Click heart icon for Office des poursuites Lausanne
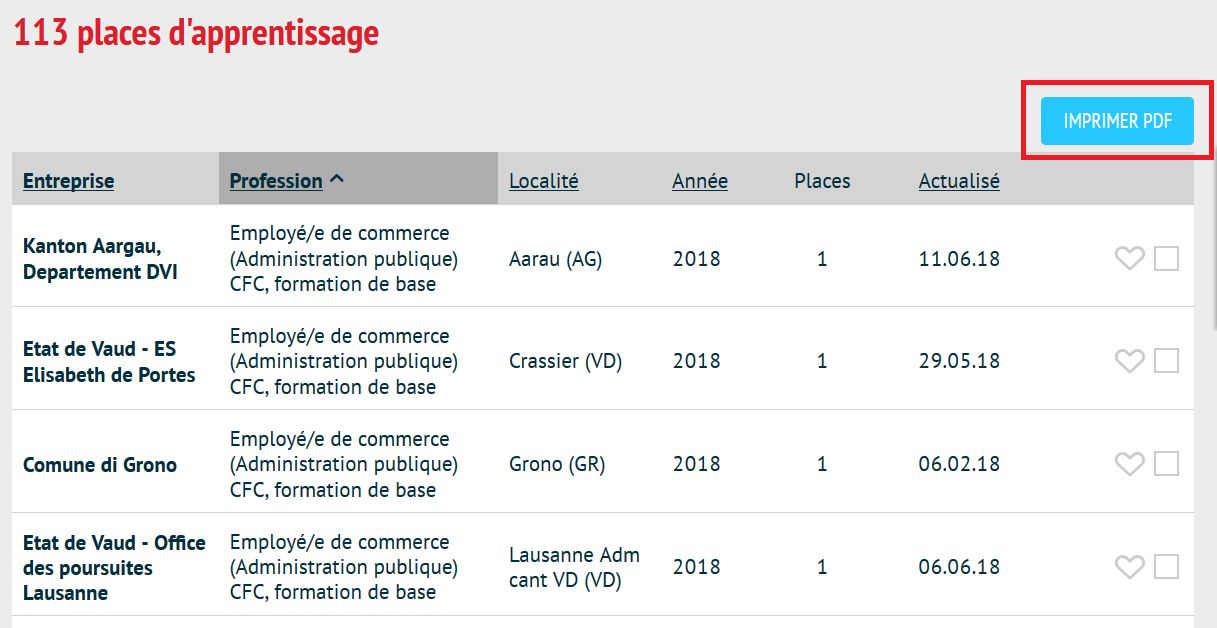 coord(1129,567)
